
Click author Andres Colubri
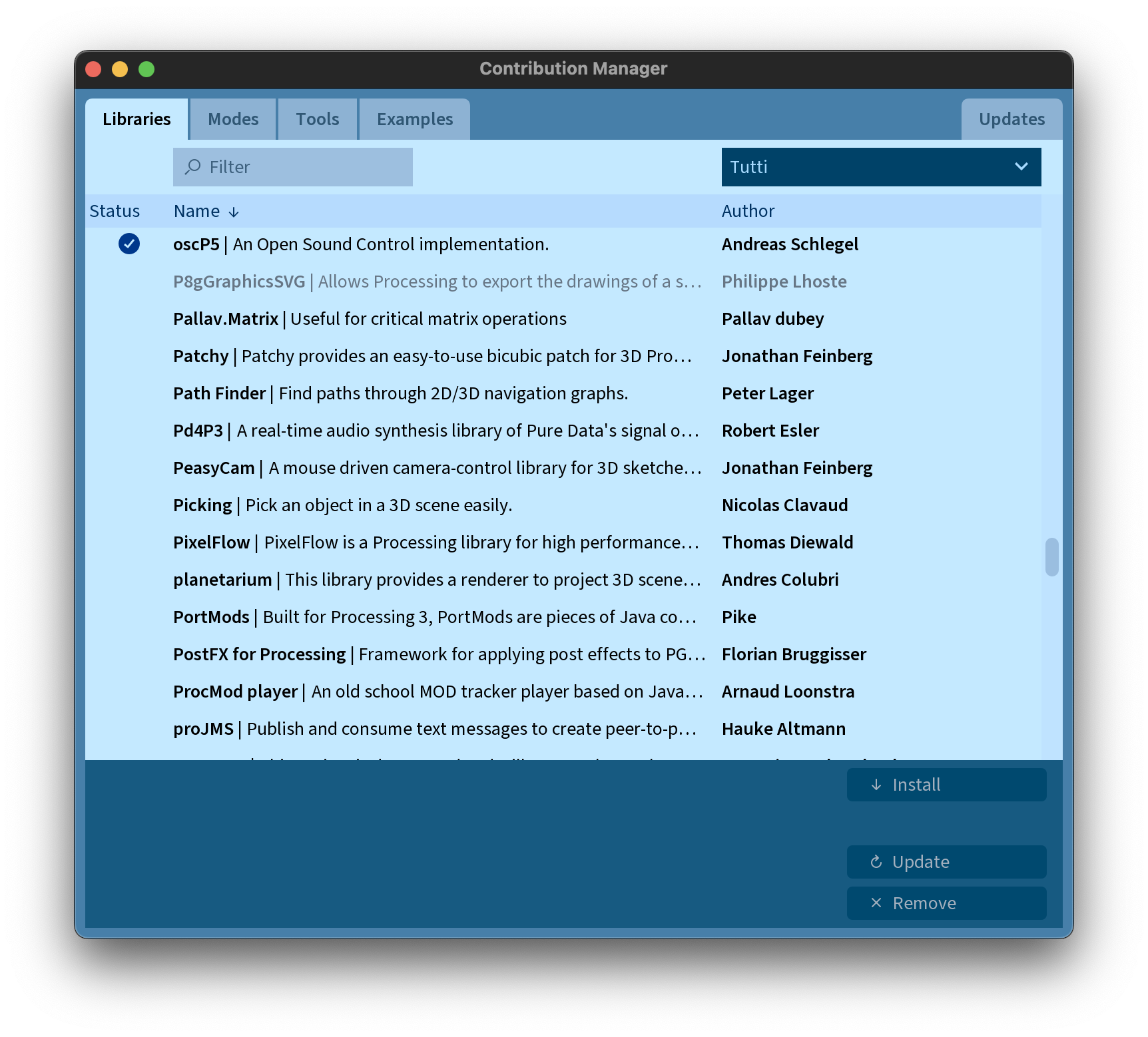pos(780,580)
